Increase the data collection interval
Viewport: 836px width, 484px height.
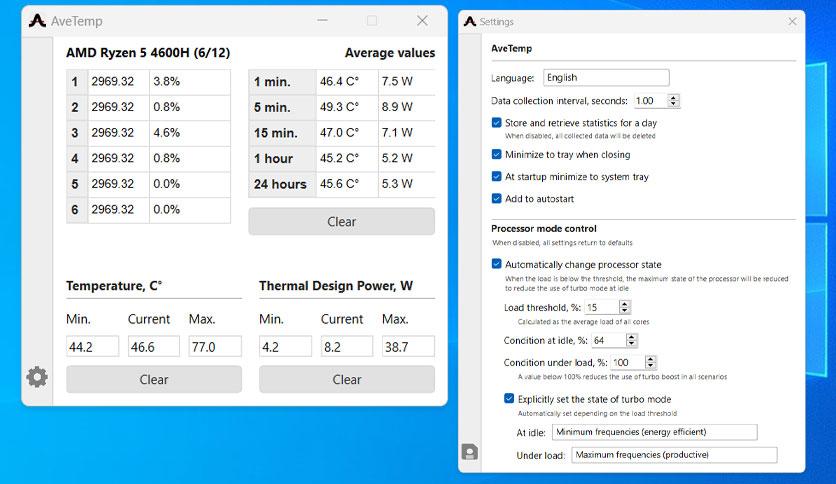pos(674,98)
